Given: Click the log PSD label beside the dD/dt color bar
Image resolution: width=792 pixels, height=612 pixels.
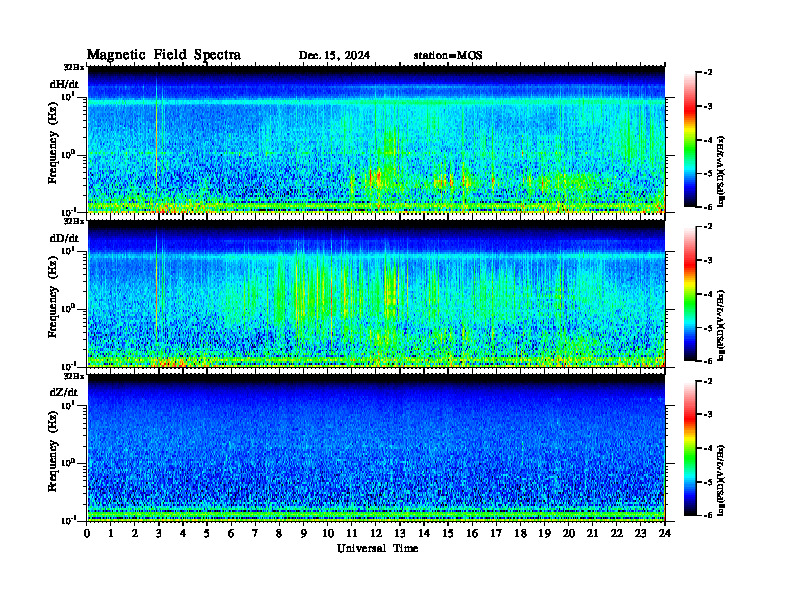Looking at the screenshot, I should 721,325.
